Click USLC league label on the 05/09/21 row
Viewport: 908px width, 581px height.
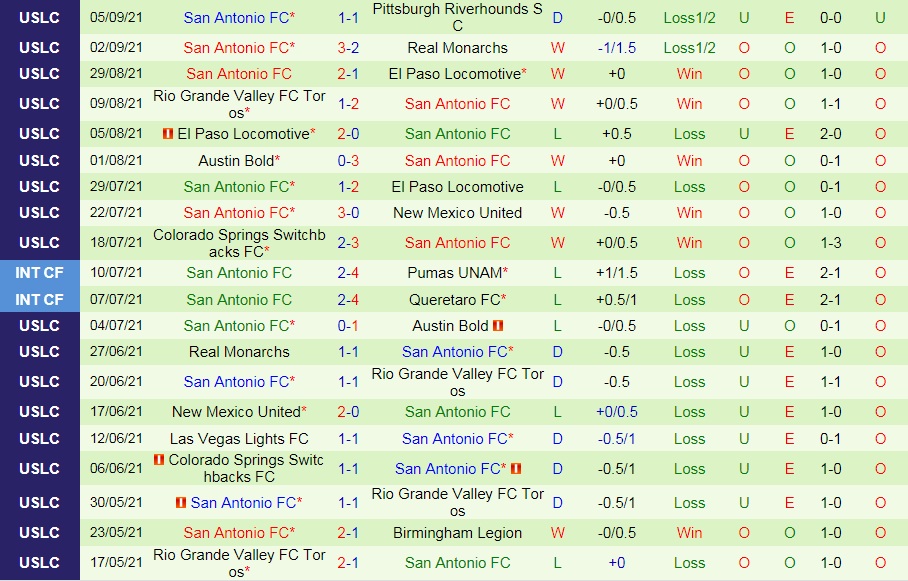click(39, 18)
